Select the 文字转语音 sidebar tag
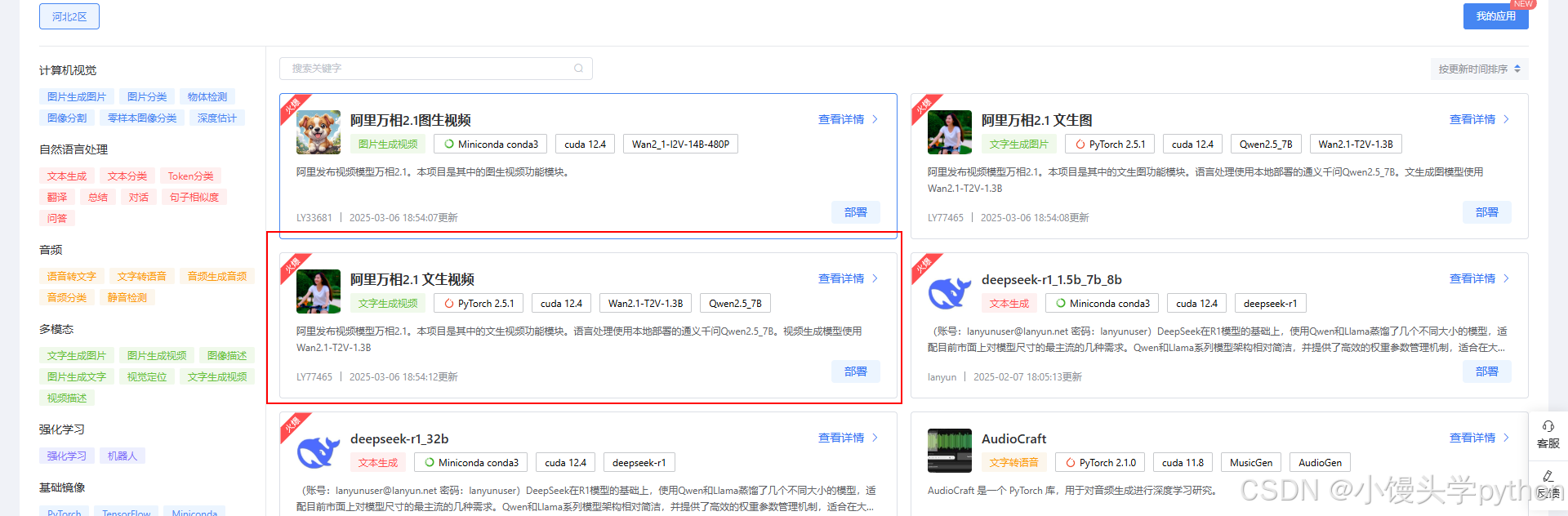The width and height of the screenshot is (1568, 516). [142, 276]
